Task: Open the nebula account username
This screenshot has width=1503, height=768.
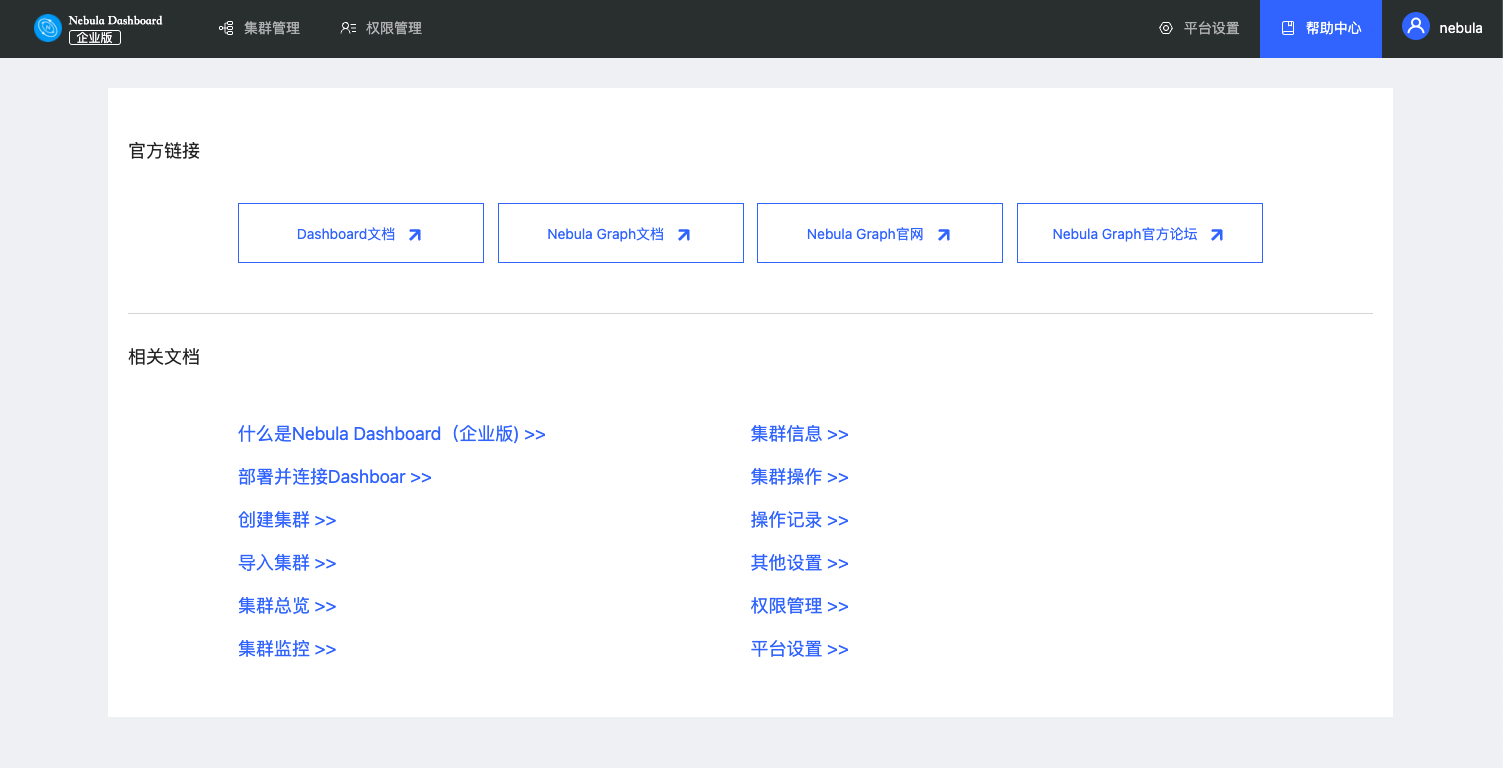Action: pyautogui.click(x=1460, y=28)
